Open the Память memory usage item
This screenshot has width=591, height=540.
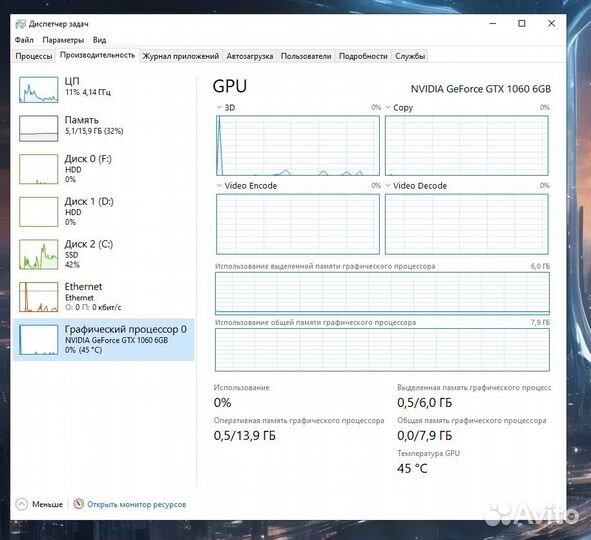(x=104, y=128)
